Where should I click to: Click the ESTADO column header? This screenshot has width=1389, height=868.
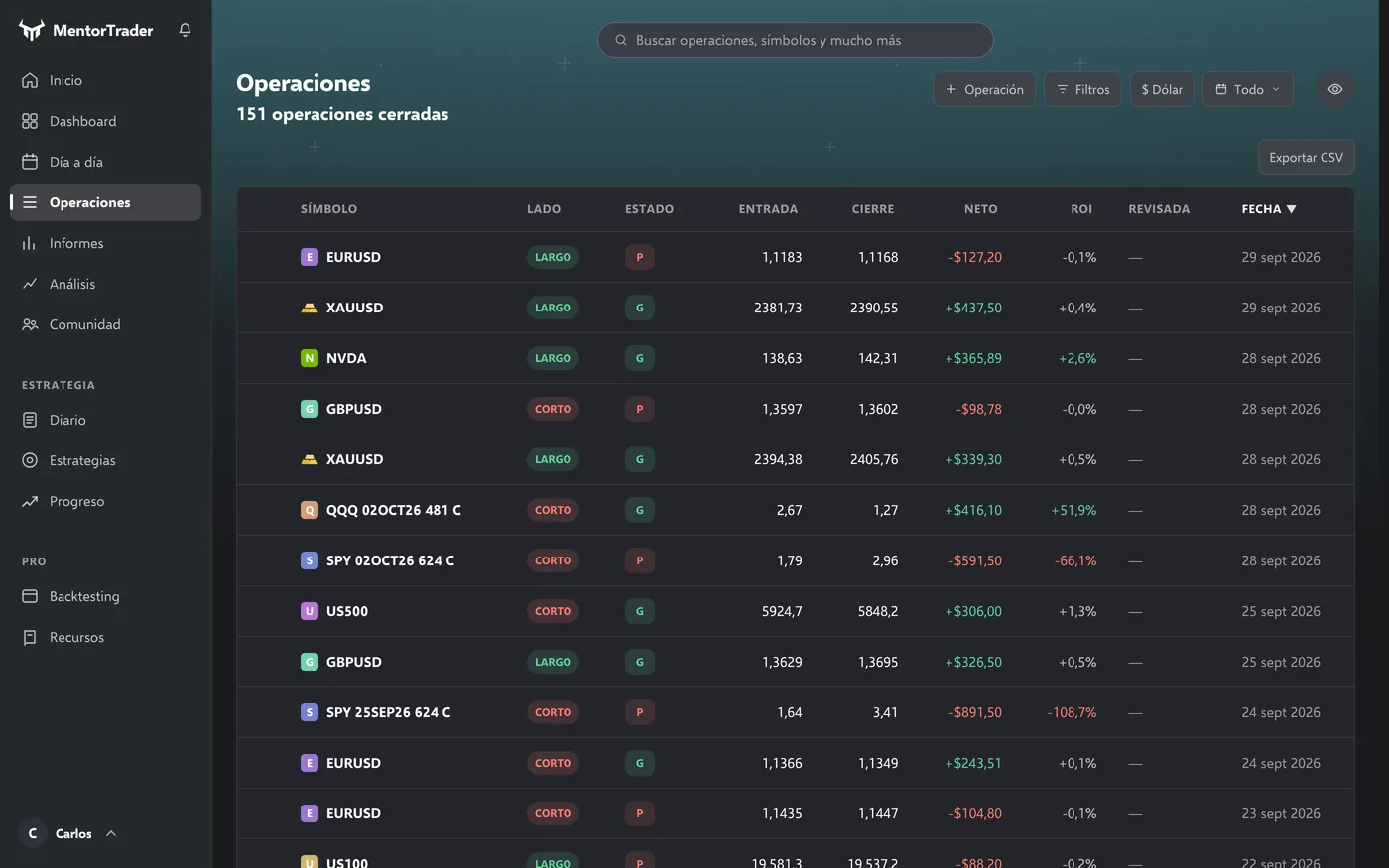click(649, 209)
